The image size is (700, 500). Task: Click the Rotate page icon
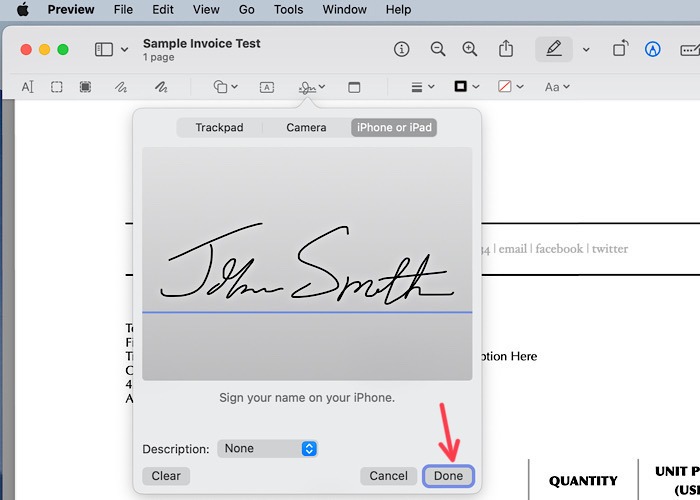[x=621, y=49]
